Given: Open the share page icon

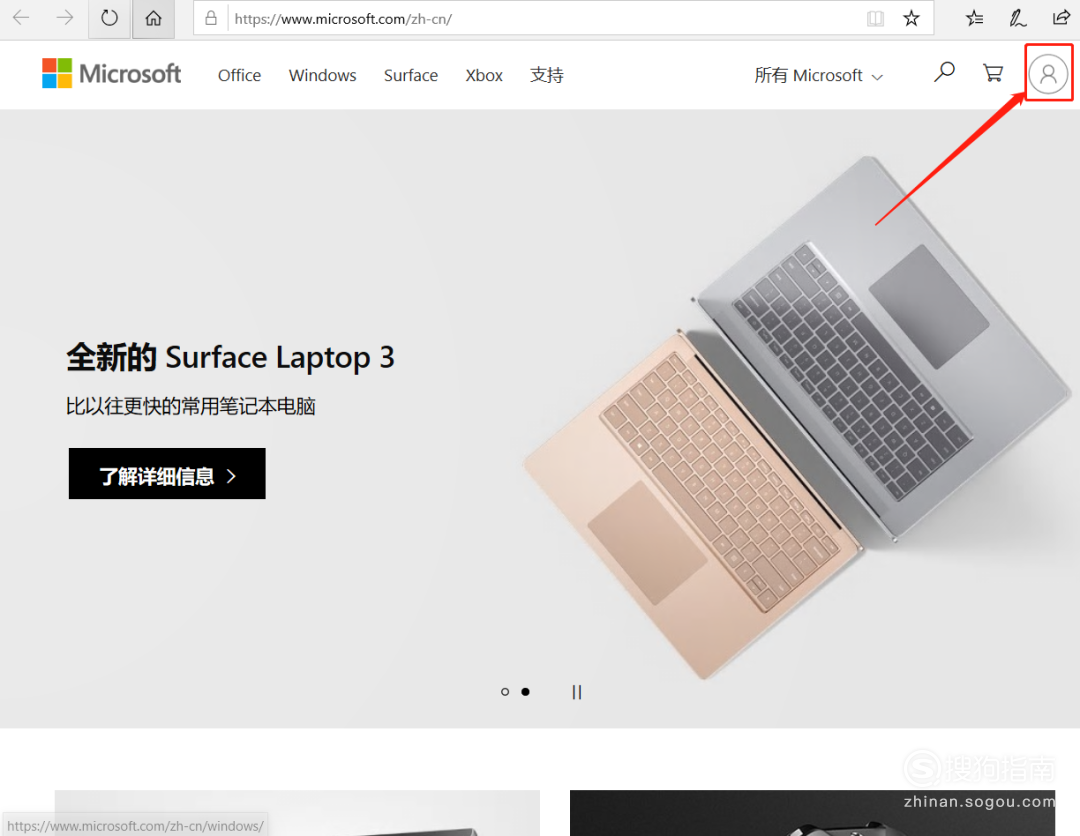Looking at the screenshot, I should [x=1061, y=19].
